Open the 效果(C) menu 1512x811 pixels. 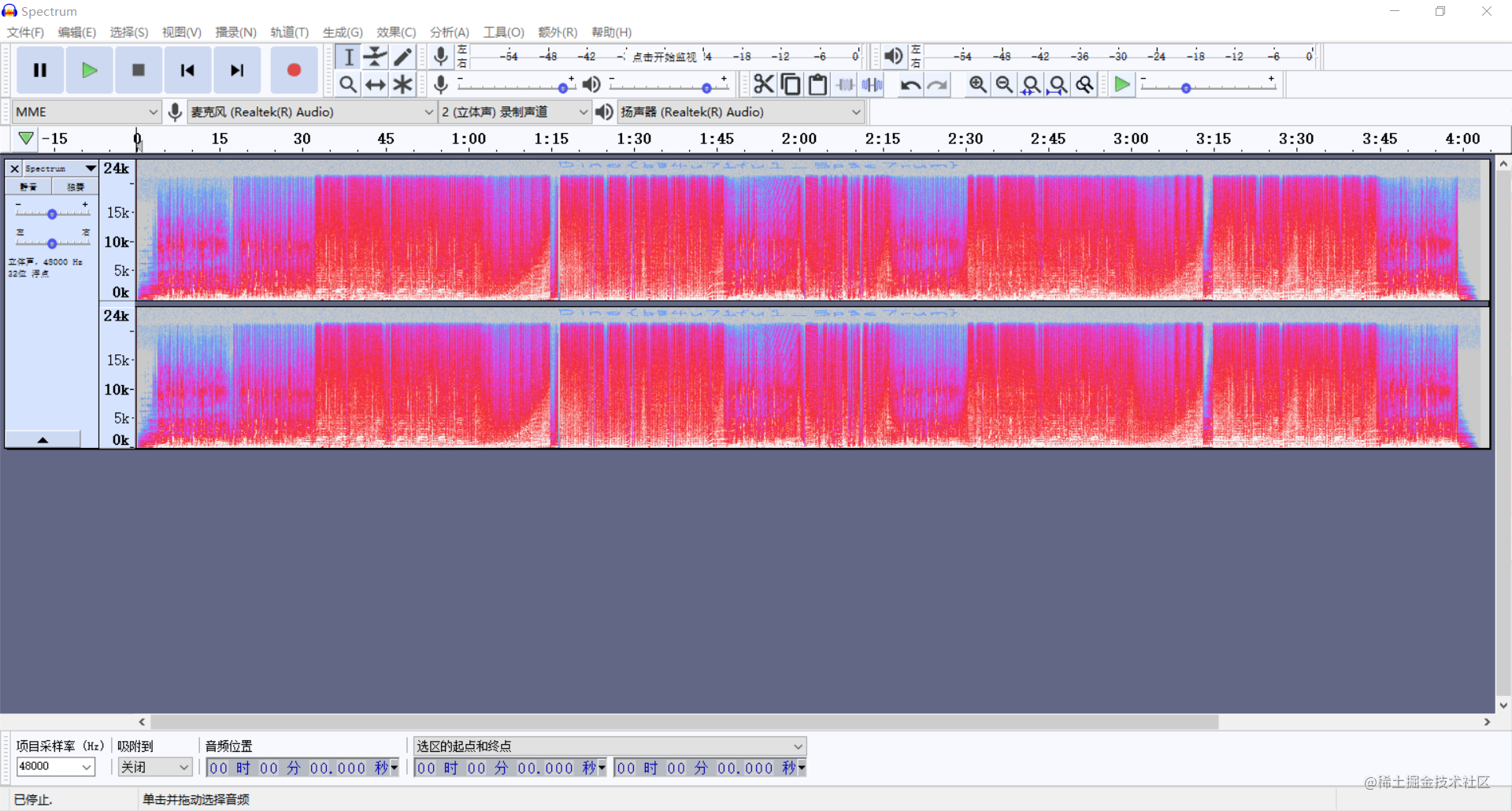coord(395,32)
